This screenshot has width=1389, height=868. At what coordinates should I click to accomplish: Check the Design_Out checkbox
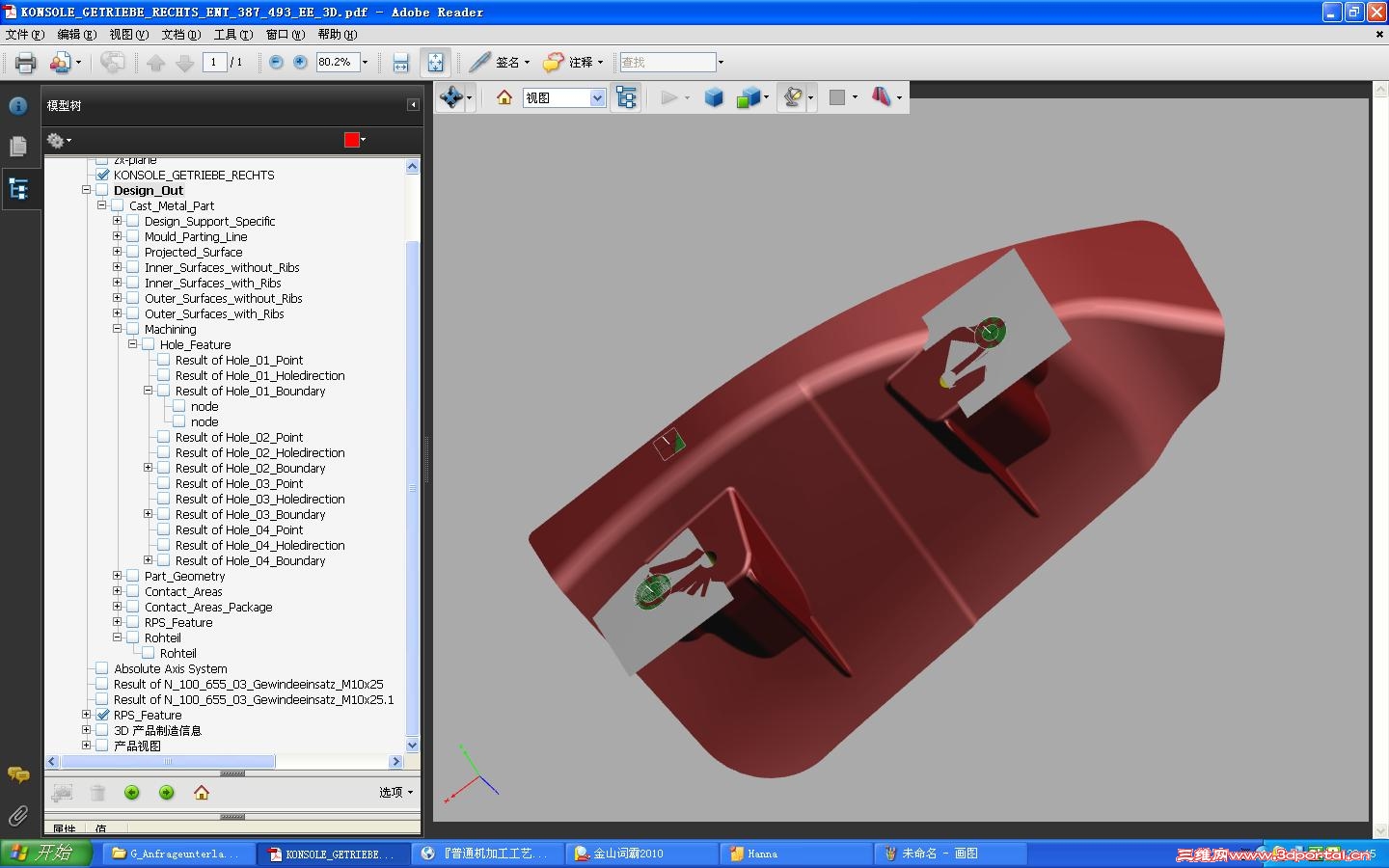pos(102,190)
